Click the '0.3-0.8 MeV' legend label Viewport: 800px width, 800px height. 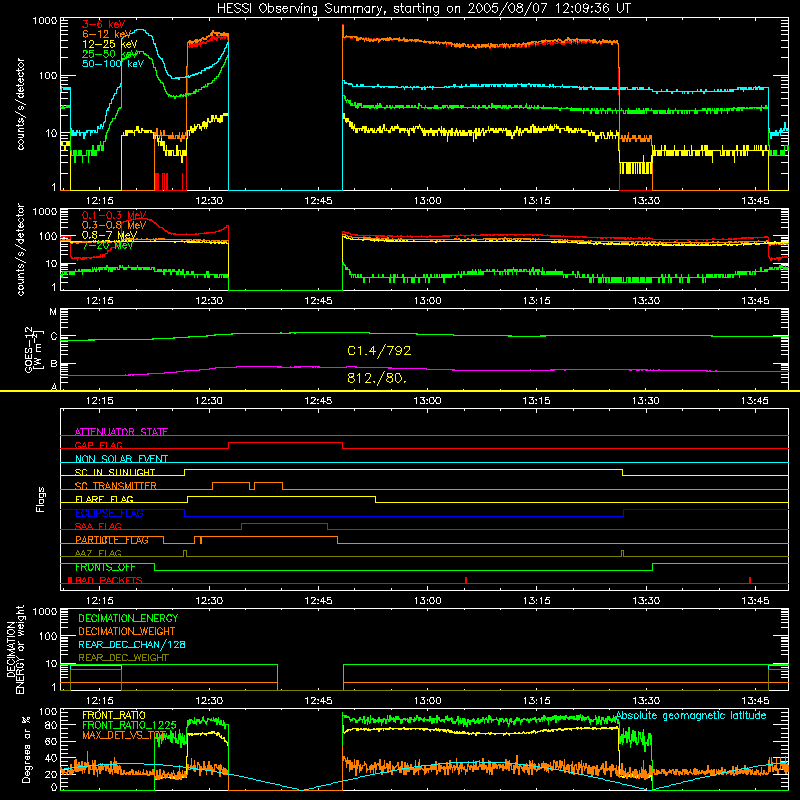[x=114, y=225]
